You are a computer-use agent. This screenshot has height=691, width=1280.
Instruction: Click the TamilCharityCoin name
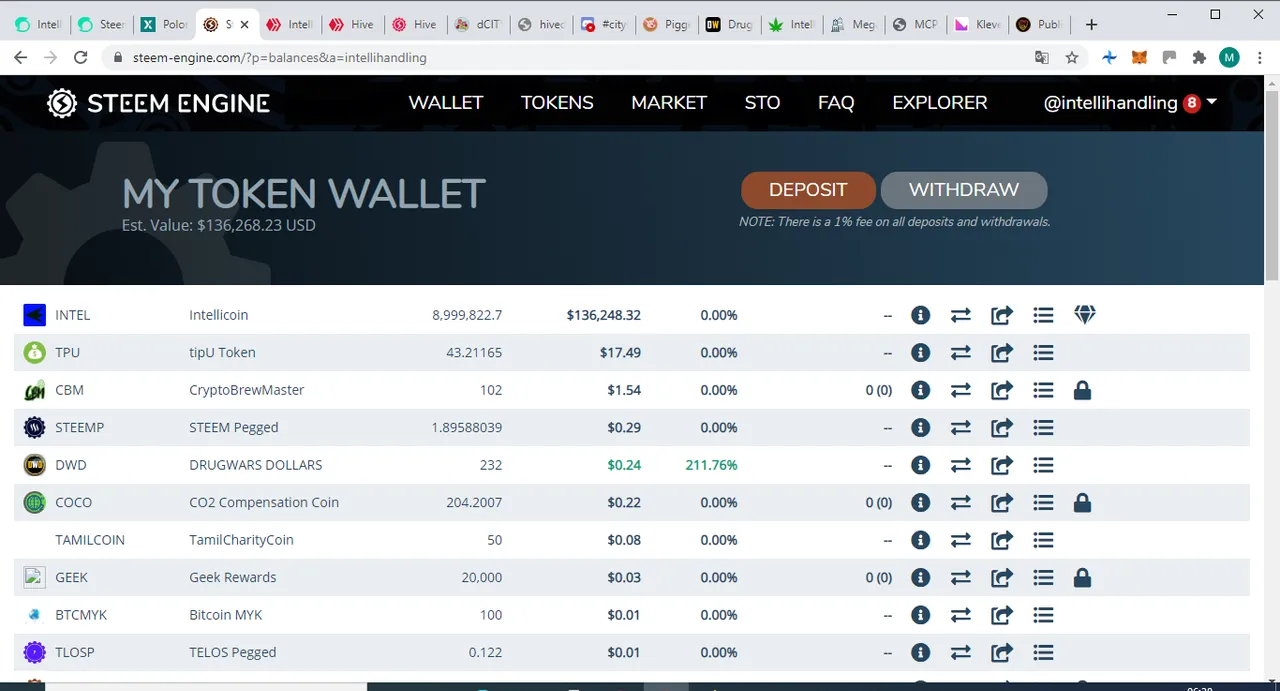(x=241, y=540)
